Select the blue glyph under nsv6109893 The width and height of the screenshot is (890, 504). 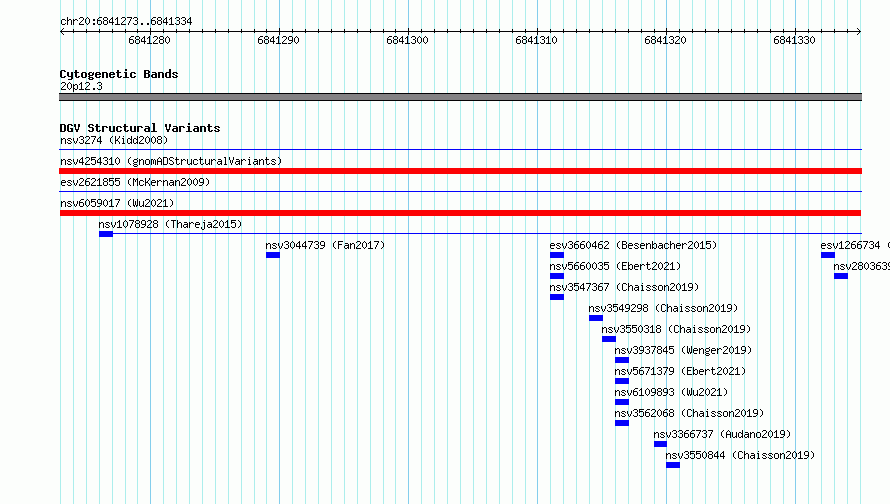[622, 402]
